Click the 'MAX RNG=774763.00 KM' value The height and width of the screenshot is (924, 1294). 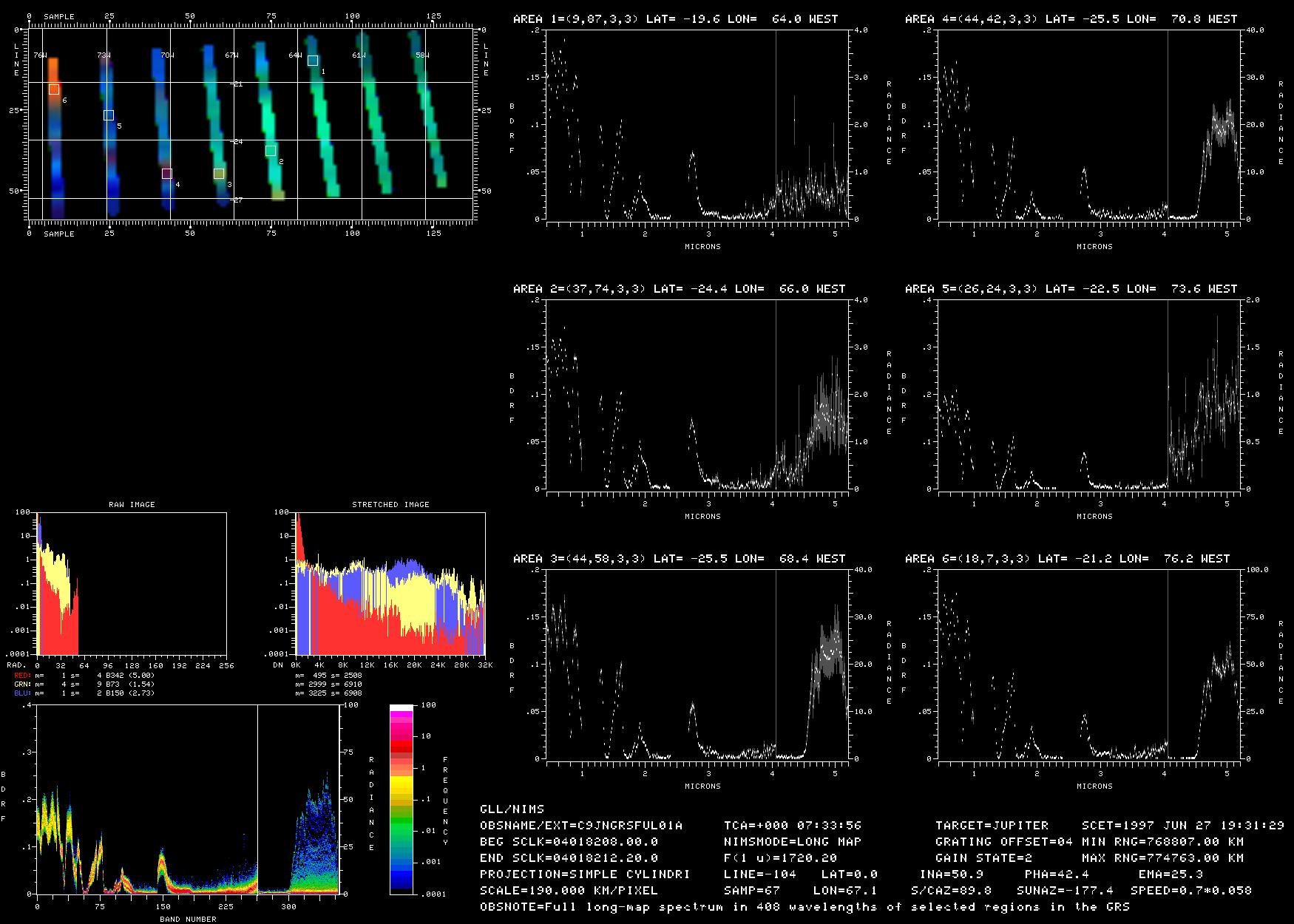[1162, 858]
